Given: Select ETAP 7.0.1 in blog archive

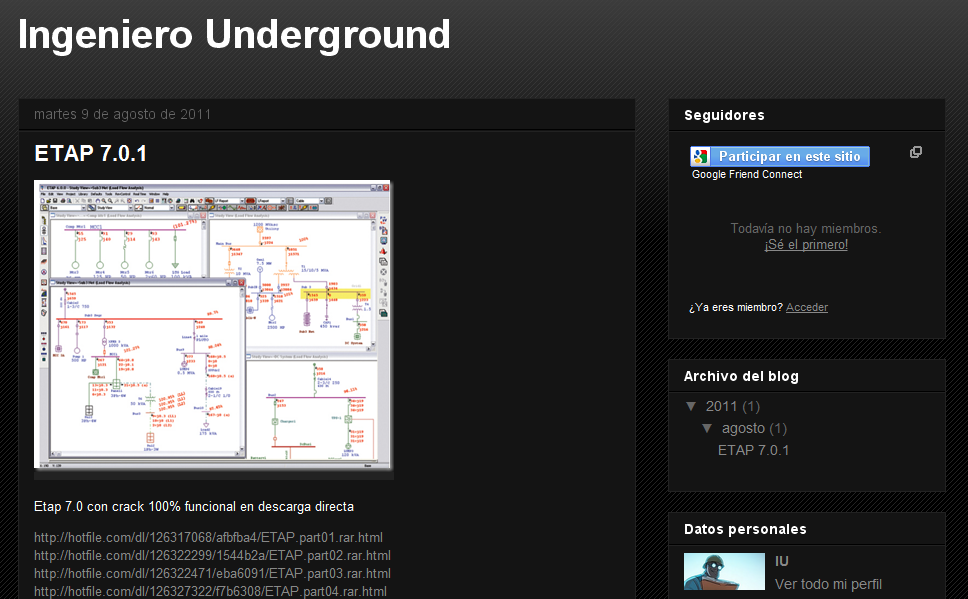Looking at the screenshot, I should click(753, 450).
